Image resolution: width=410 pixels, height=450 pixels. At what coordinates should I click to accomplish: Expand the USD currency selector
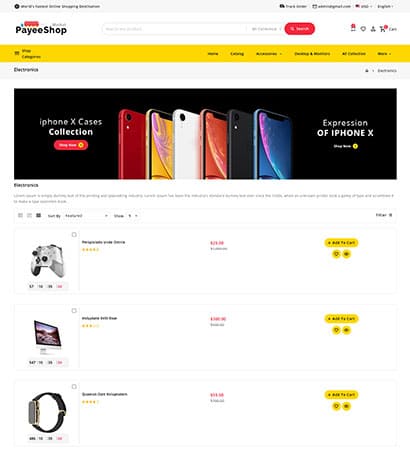pyautogui.click(x=364, y=6)
